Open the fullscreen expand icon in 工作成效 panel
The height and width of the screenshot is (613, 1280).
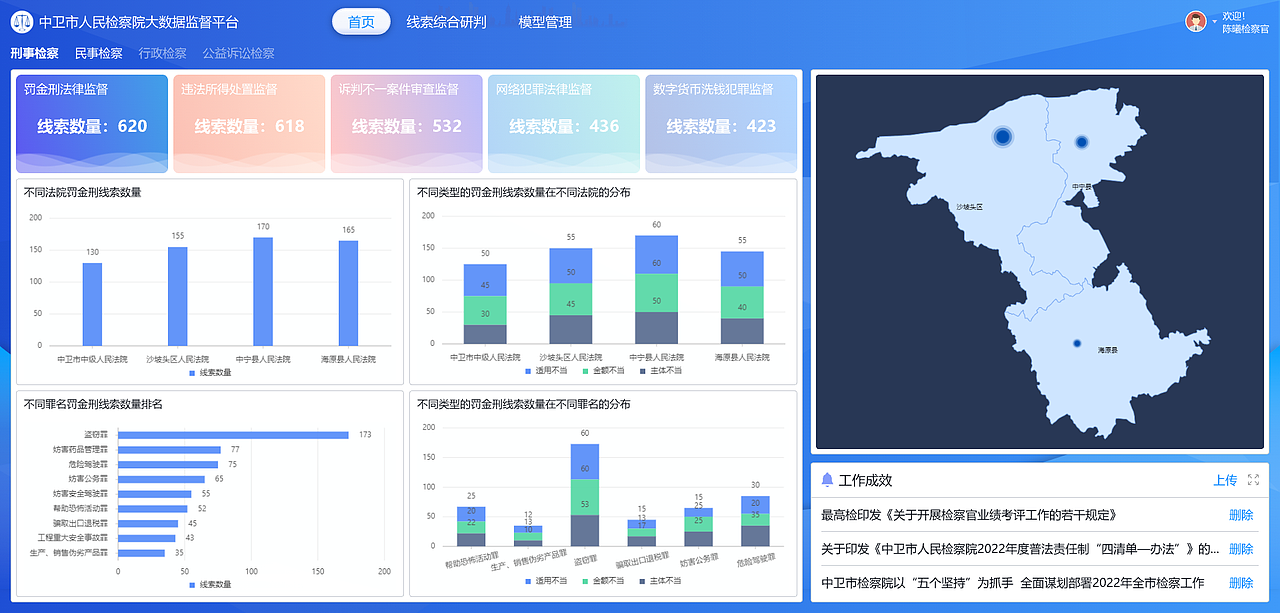[1253, 478]
